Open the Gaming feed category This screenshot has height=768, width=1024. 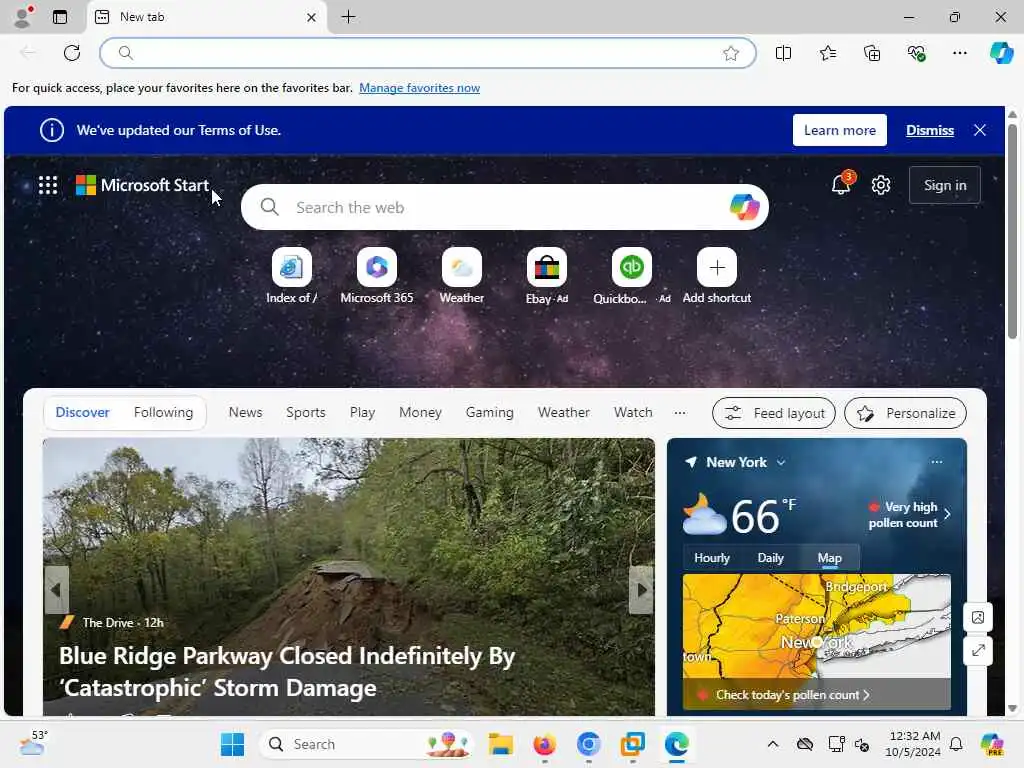490,413
